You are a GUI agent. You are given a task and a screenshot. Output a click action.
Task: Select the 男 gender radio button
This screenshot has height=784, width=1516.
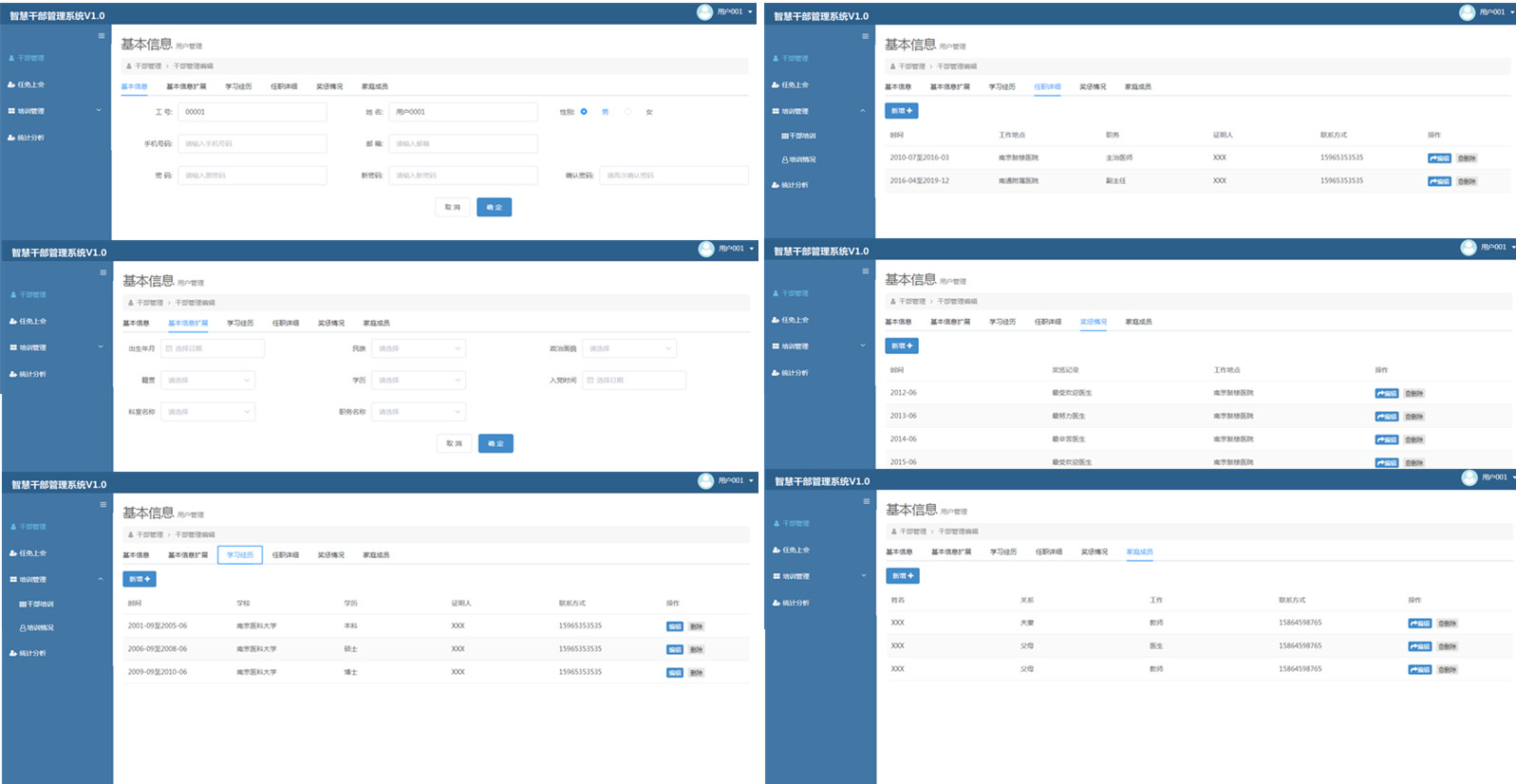(584, 112)
